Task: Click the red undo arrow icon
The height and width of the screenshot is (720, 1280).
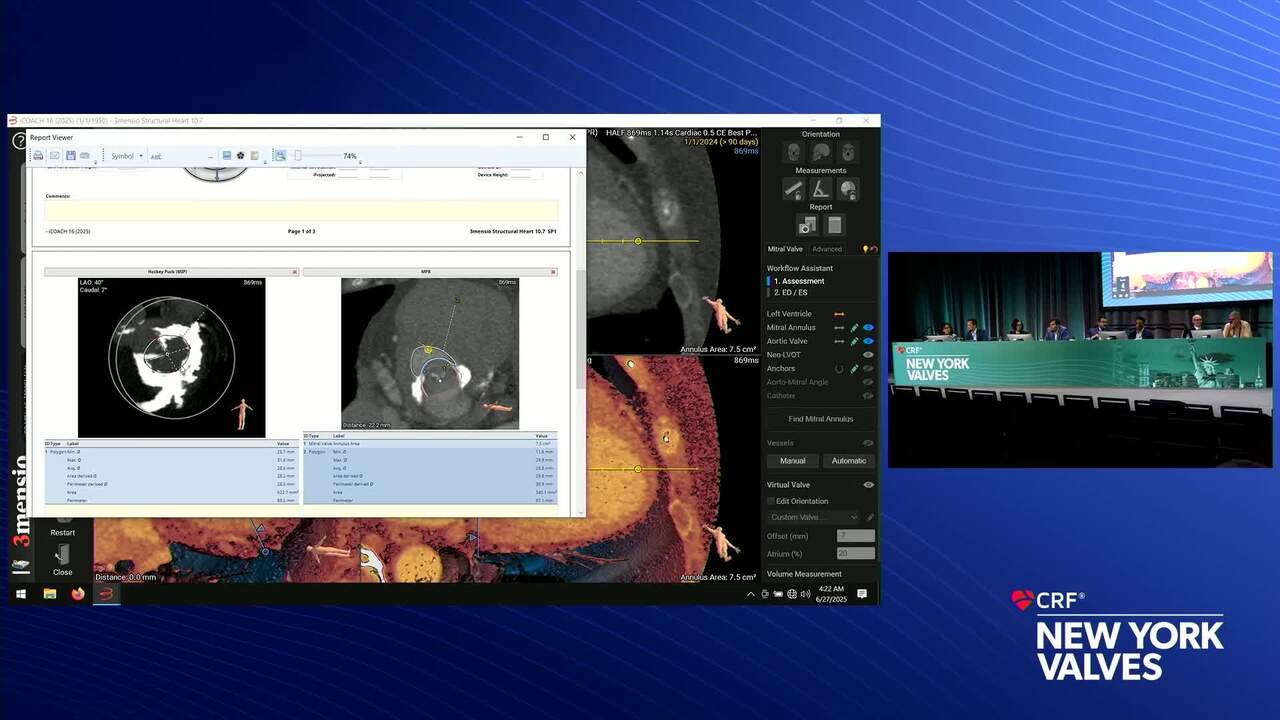Action: (873, 249)
